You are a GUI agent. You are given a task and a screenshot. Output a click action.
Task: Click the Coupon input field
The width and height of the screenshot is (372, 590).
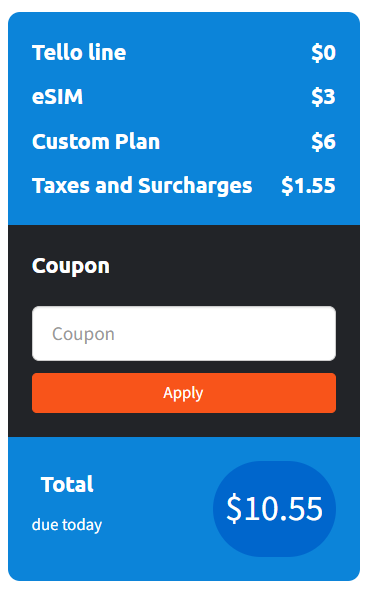pyautogui.click(x=184, y=333)
